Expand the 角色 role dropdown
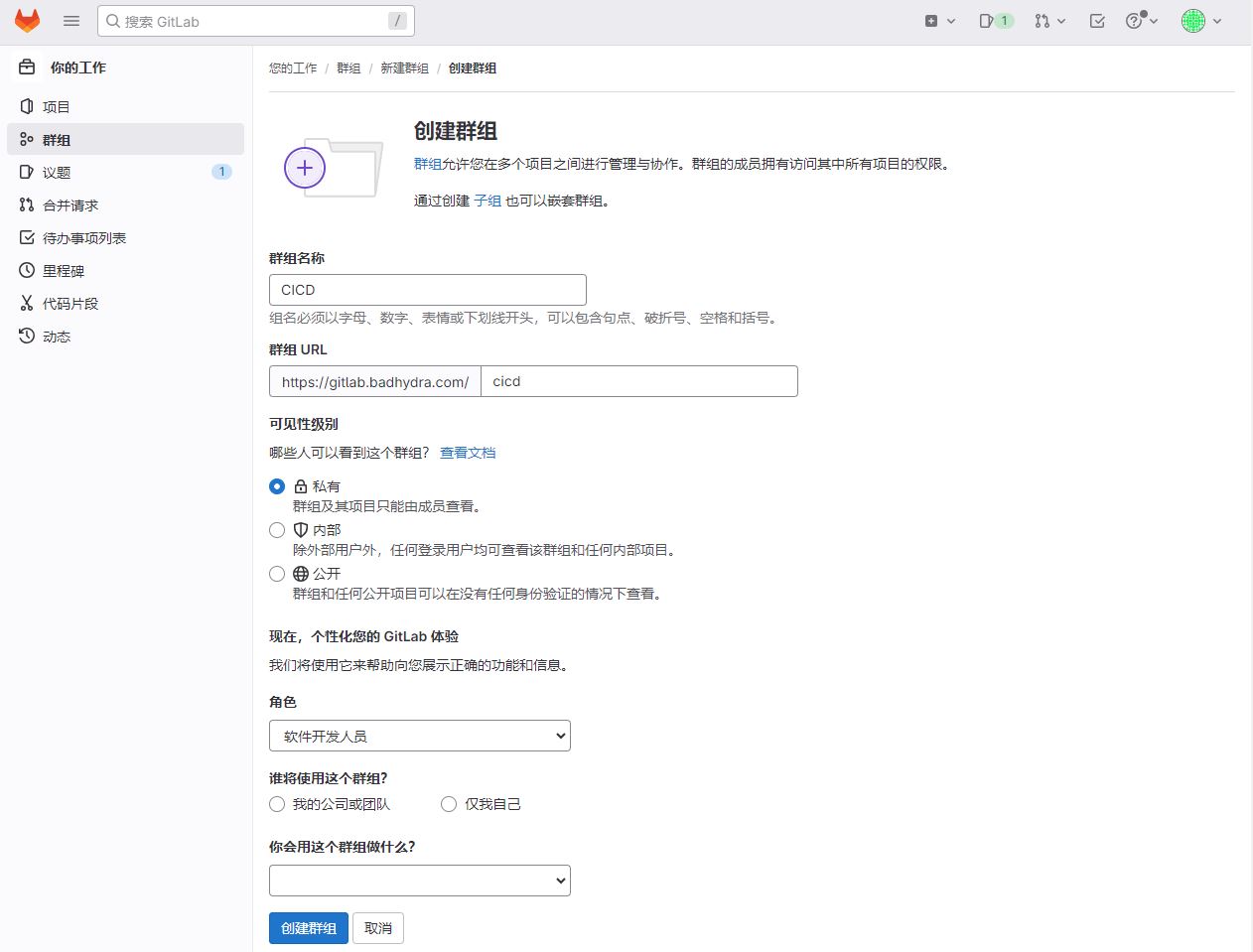 point(419,736)
